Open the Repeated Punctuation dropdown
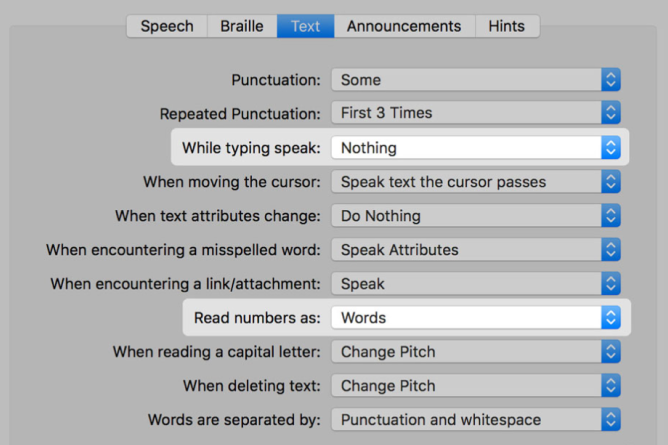Screen dimensions: 668x445 [x=476, y=114]
